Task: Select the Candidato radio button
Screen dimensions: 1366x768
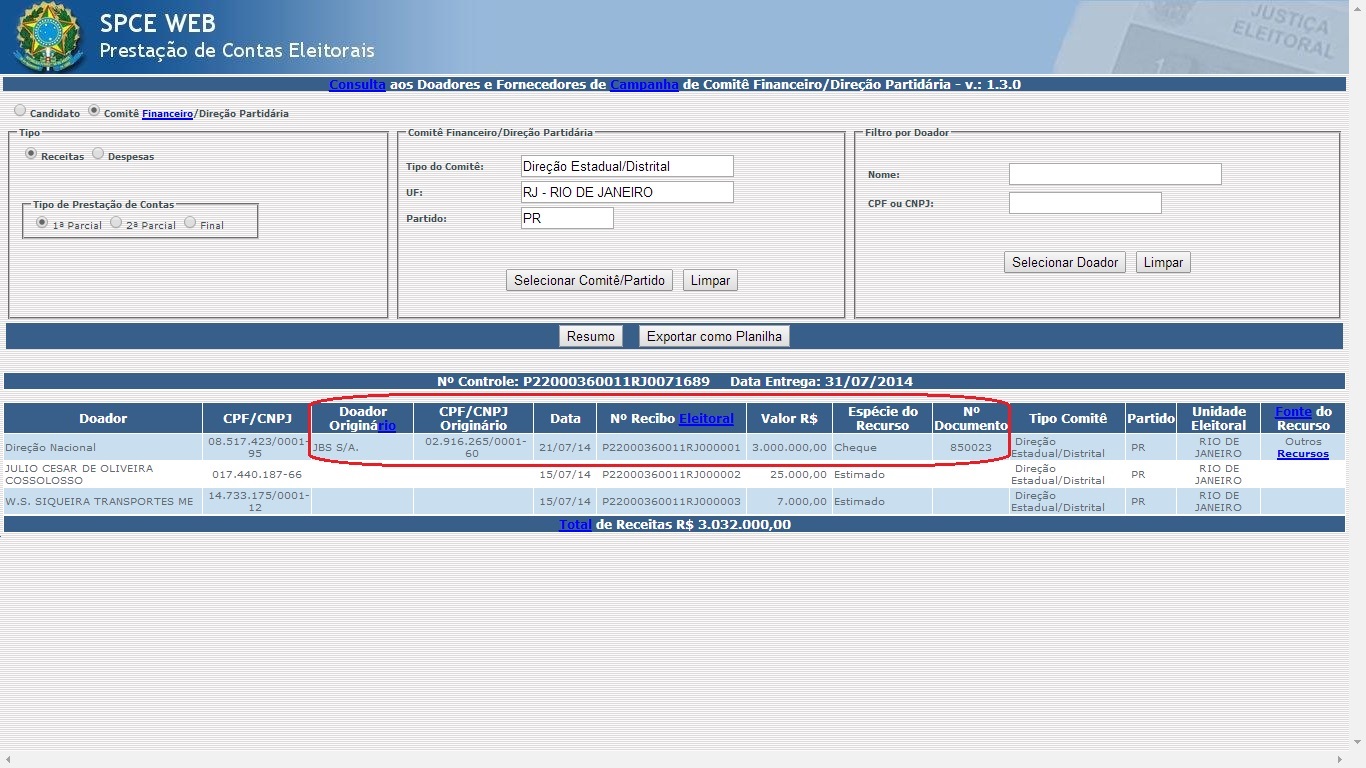Action: (x=20, y=111)
